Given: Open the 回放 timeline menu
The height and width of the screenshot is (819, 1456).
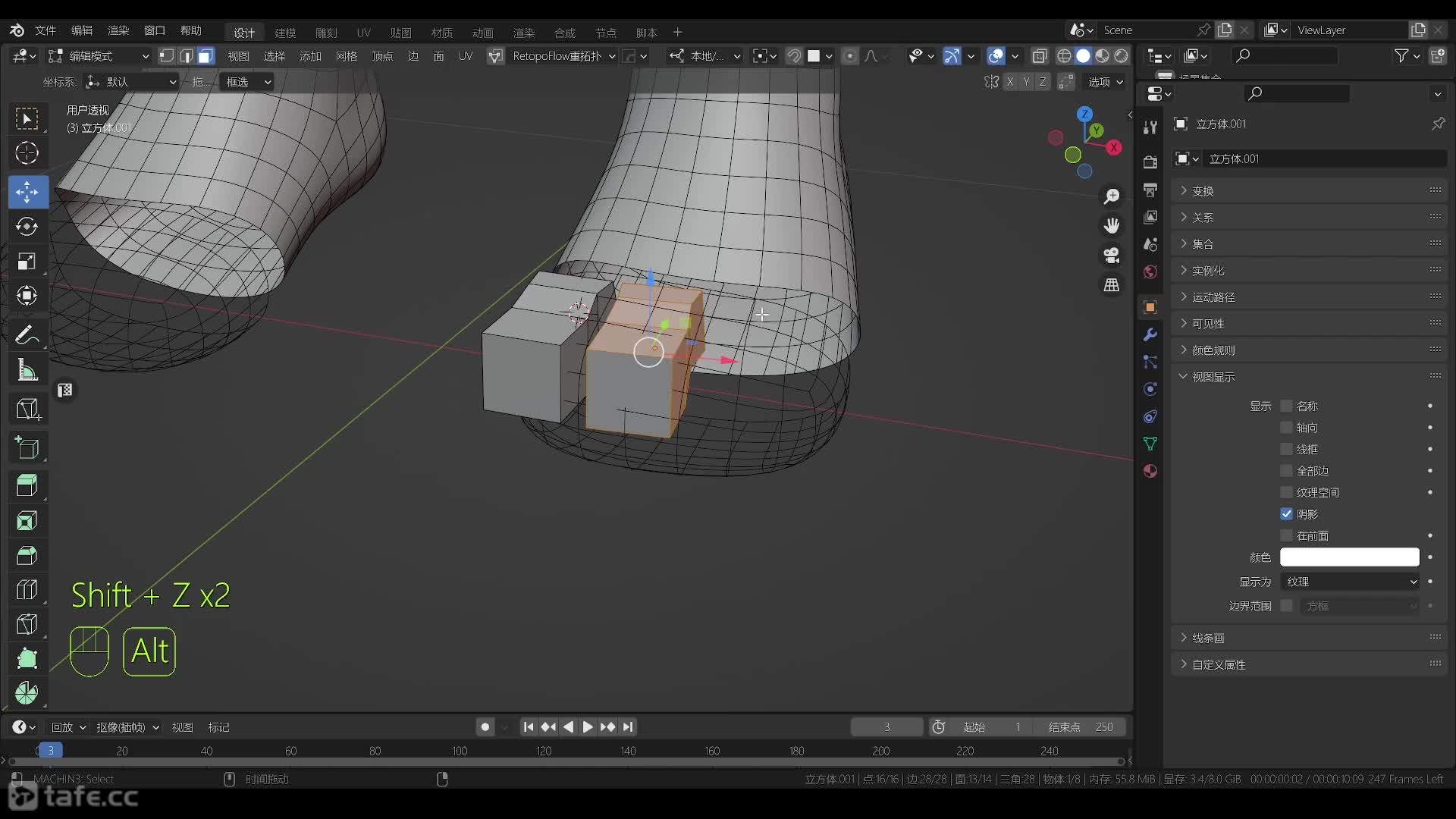Looking at the screenshot, I should pos(68,727).
